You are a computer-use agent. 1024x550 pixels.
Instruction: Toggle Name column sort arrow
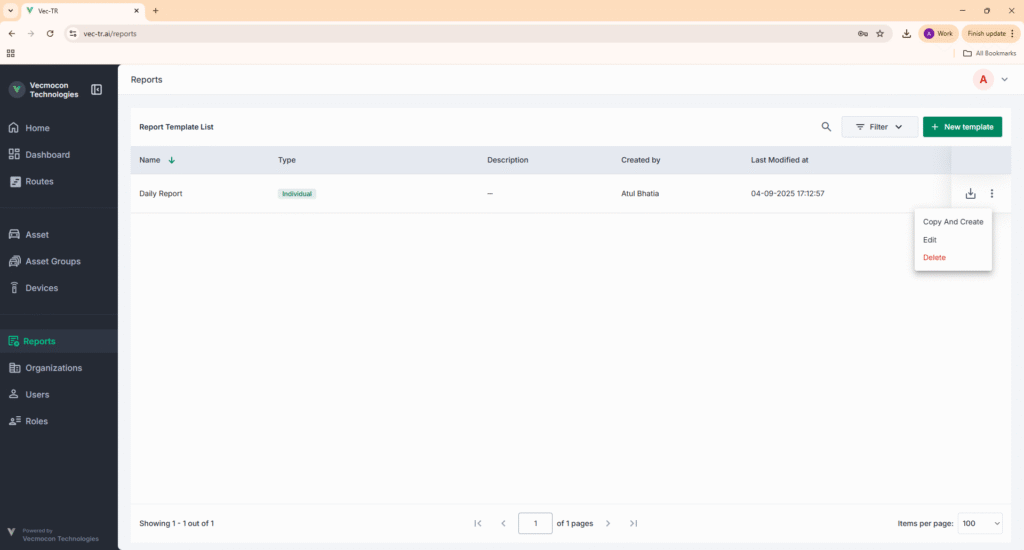coord(172,160)
